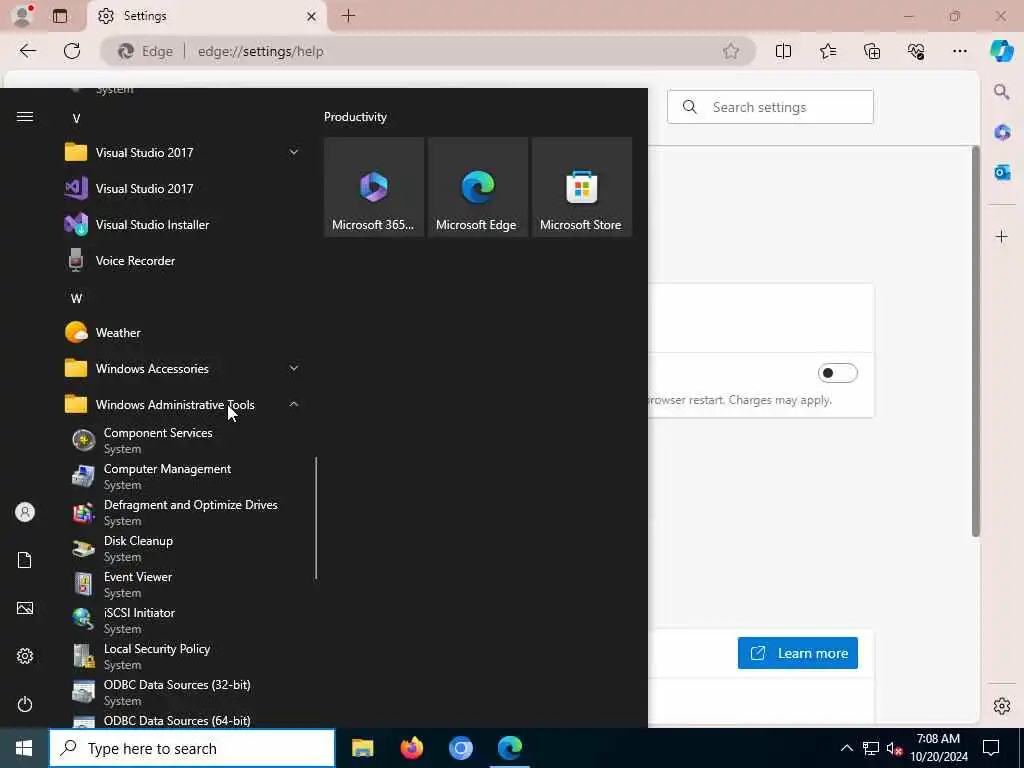Click the W letter group header
Viewport: 1024px width, 768px height.
[76, 298]
